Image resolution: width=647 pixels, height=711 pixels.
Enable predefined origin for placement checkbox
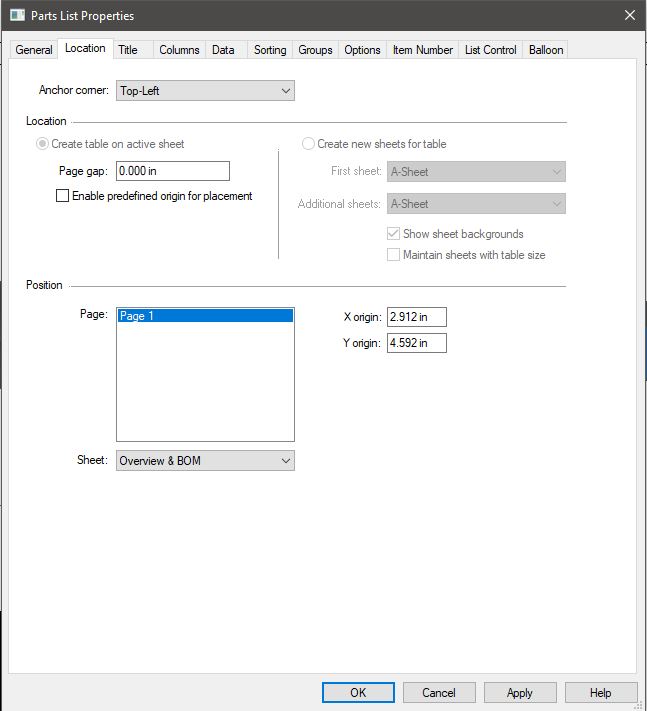coord(63,196)
